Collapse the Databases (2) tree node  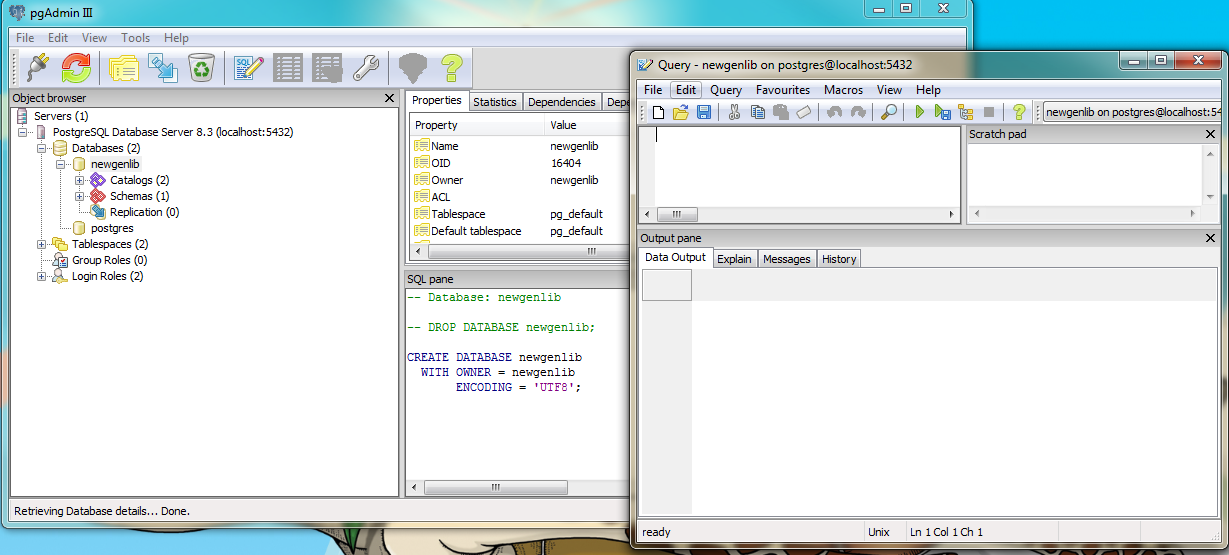[x=42, y=148]
